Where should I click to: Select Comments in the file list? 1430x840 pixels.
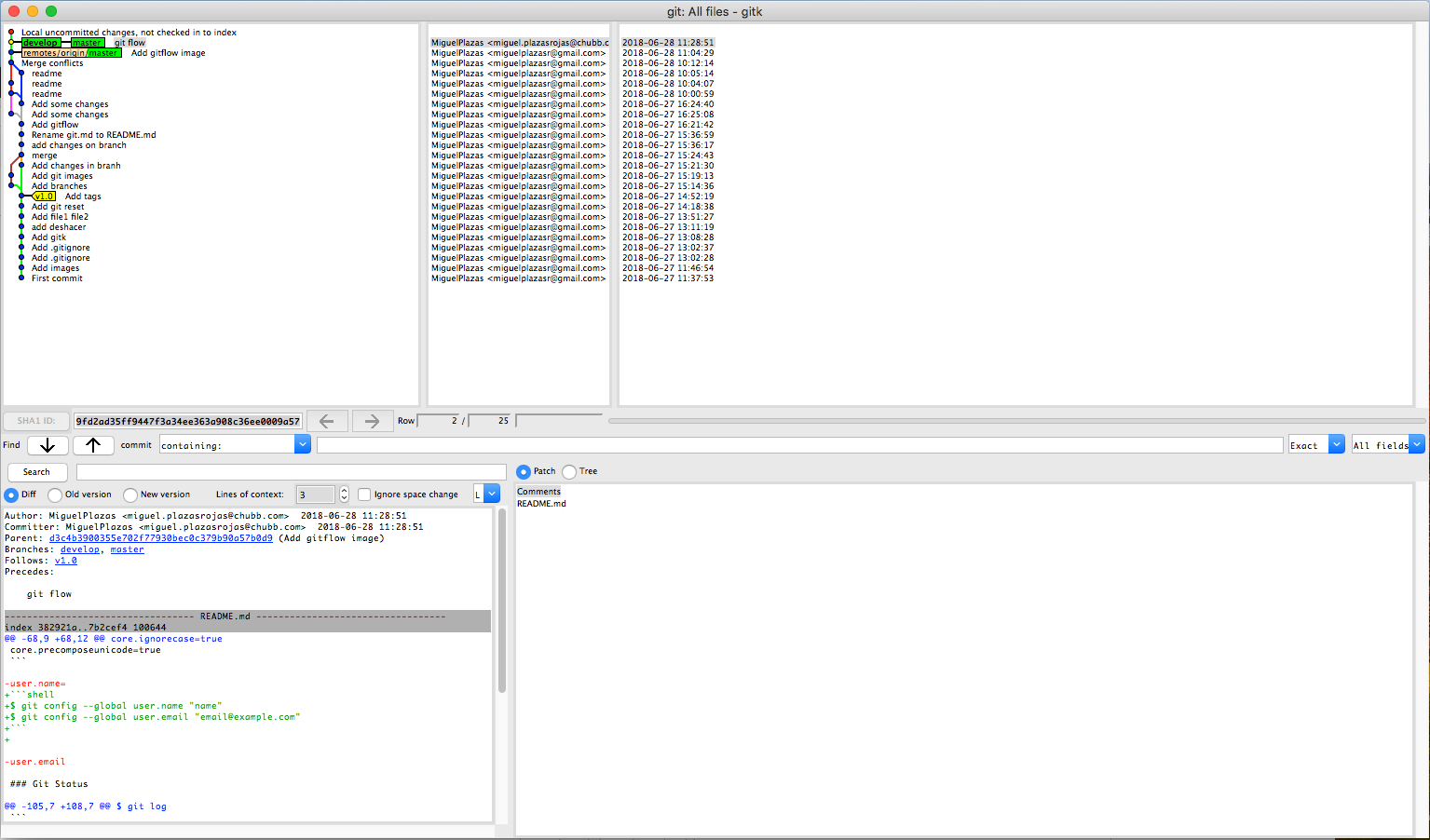pyautogui.click(x=538, y=492)
